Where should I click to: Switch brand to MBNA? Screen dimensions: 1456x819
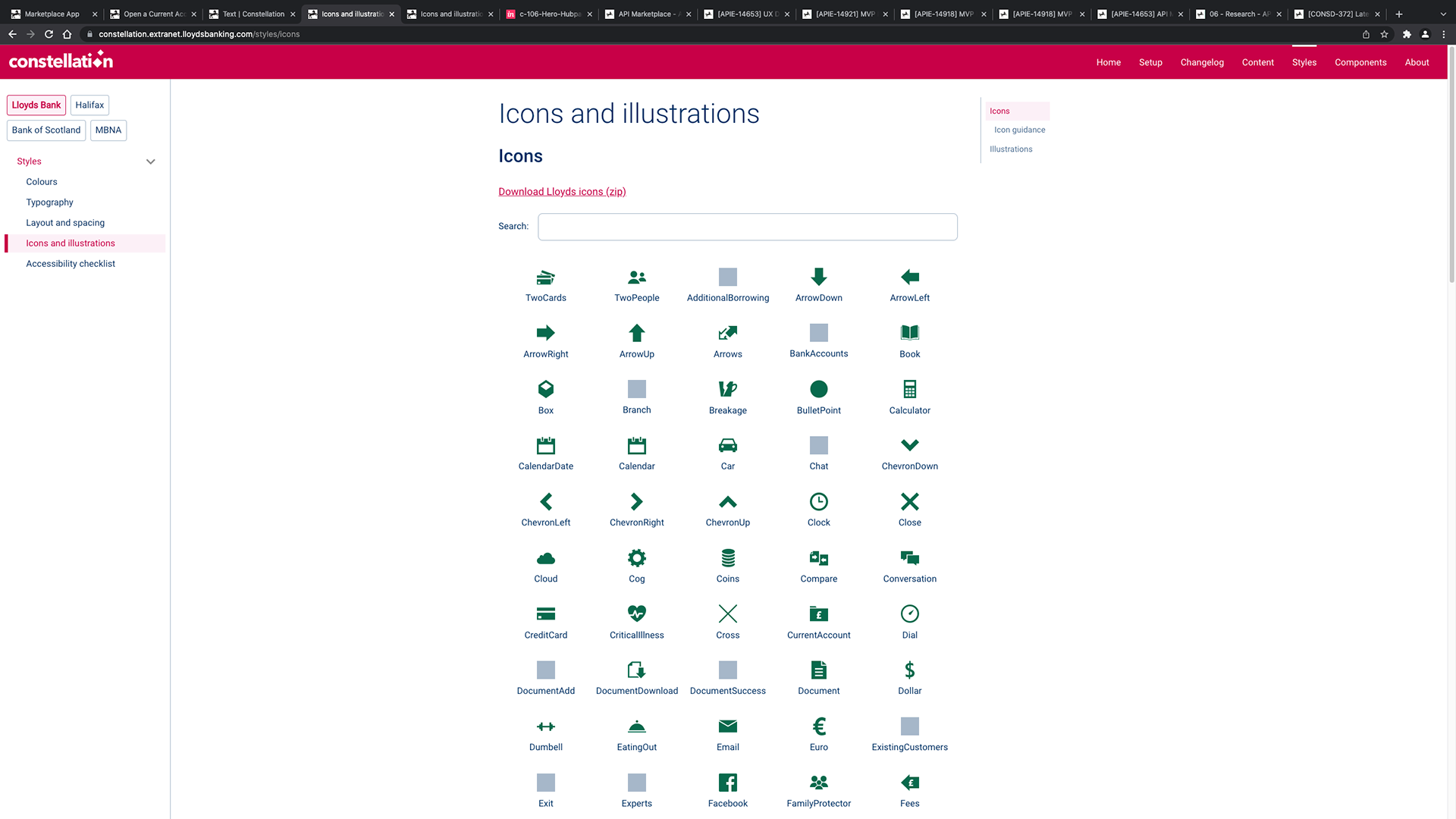point(108,130)
